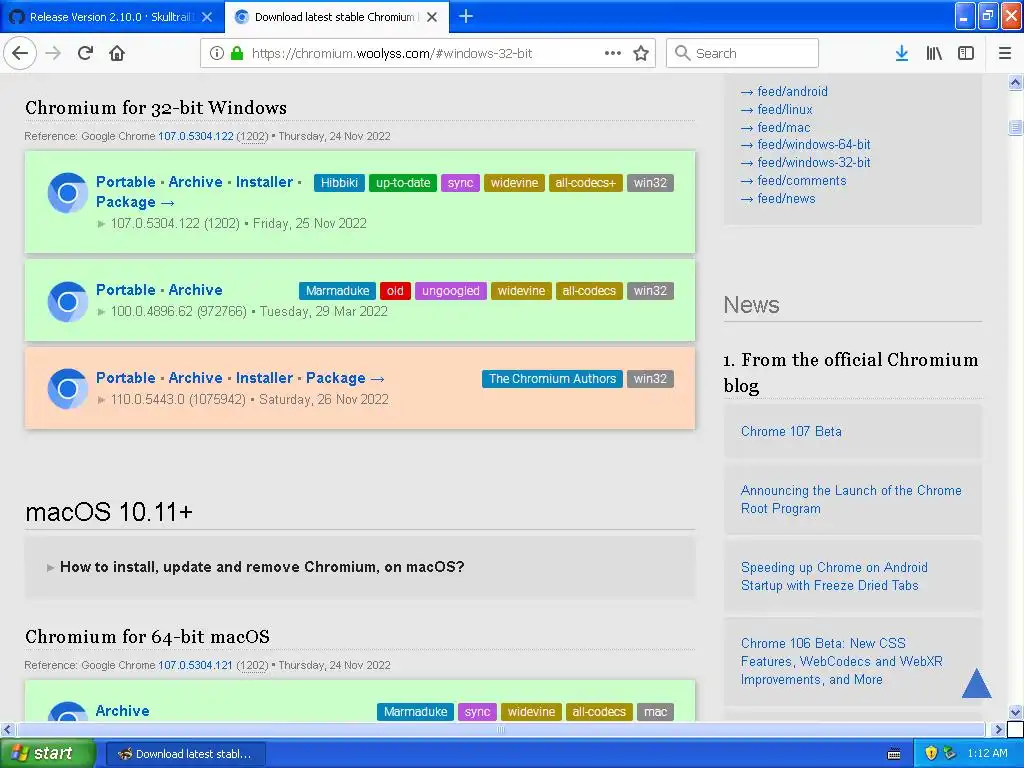Click Package in Chromium Authors row

point(345,377)
